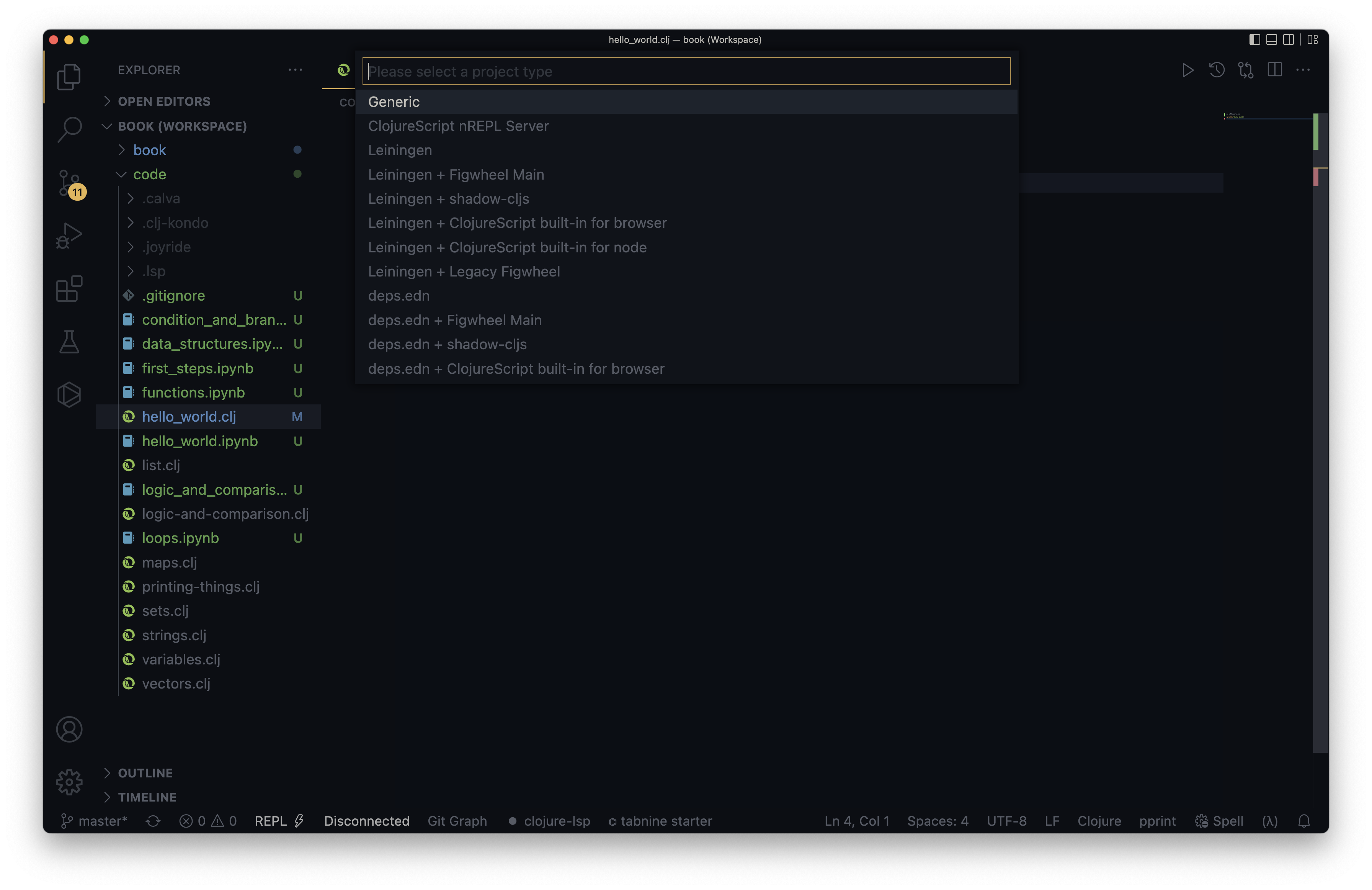Open the Testing flask icon
The width and height of the screenshot is (1372, 890).
tap(69, 342)
